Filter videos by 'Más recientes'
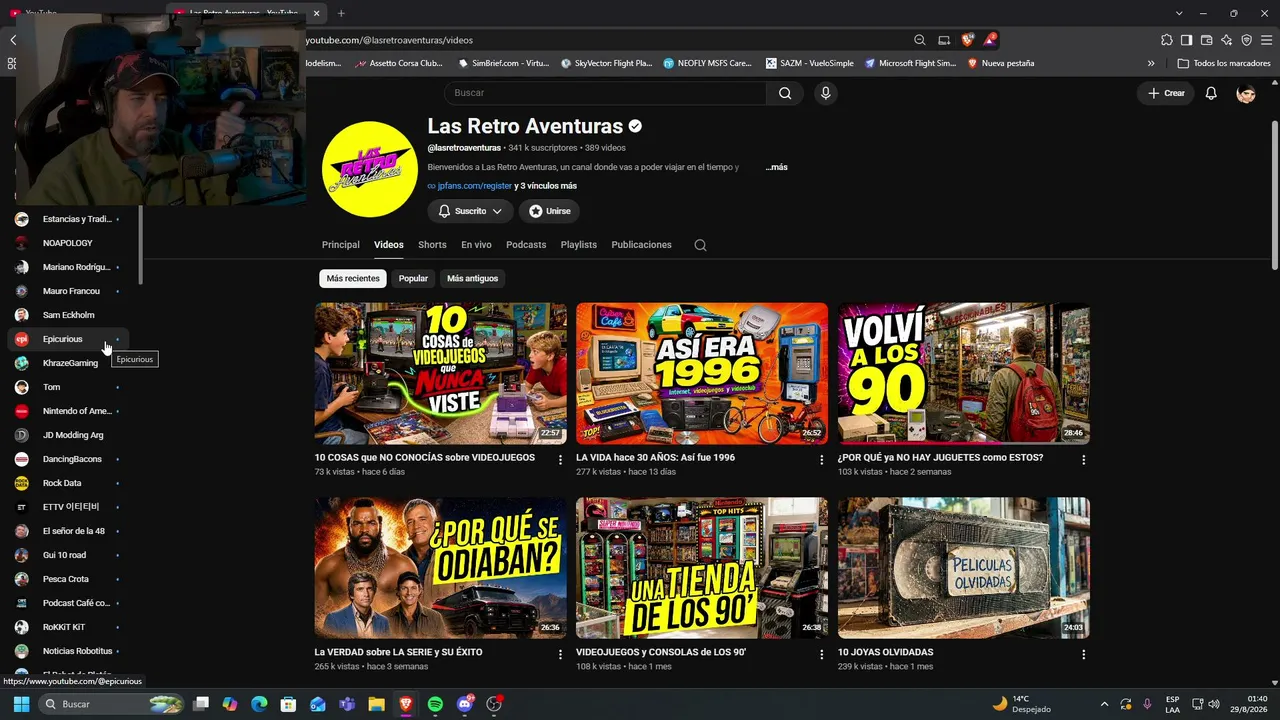 click(353, 278)
